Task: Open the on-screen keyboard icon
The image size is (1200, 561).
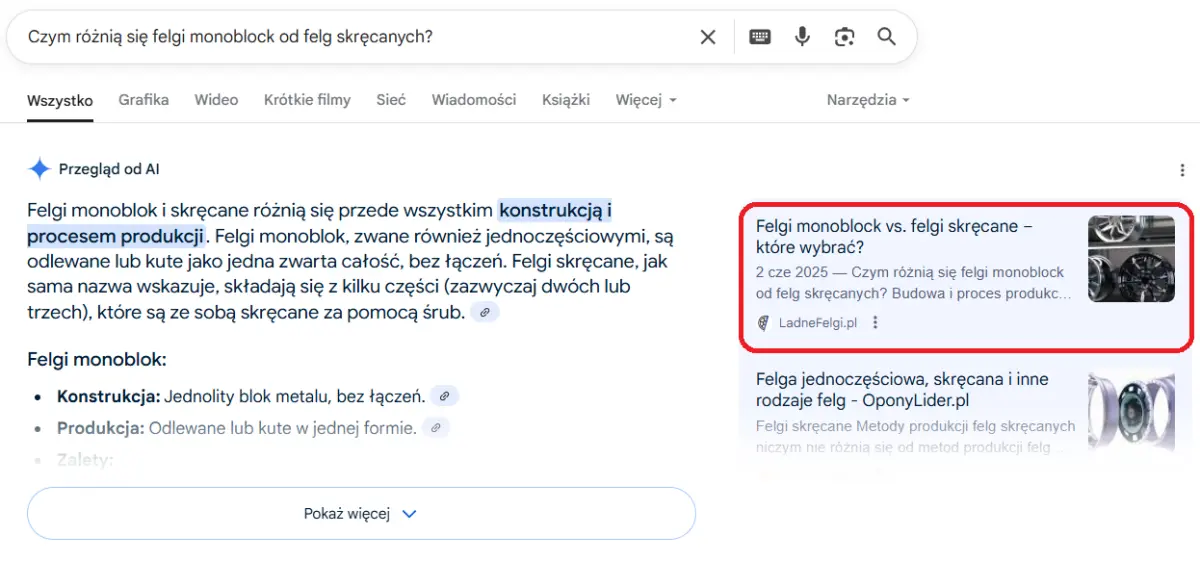Action: (760, 37)
